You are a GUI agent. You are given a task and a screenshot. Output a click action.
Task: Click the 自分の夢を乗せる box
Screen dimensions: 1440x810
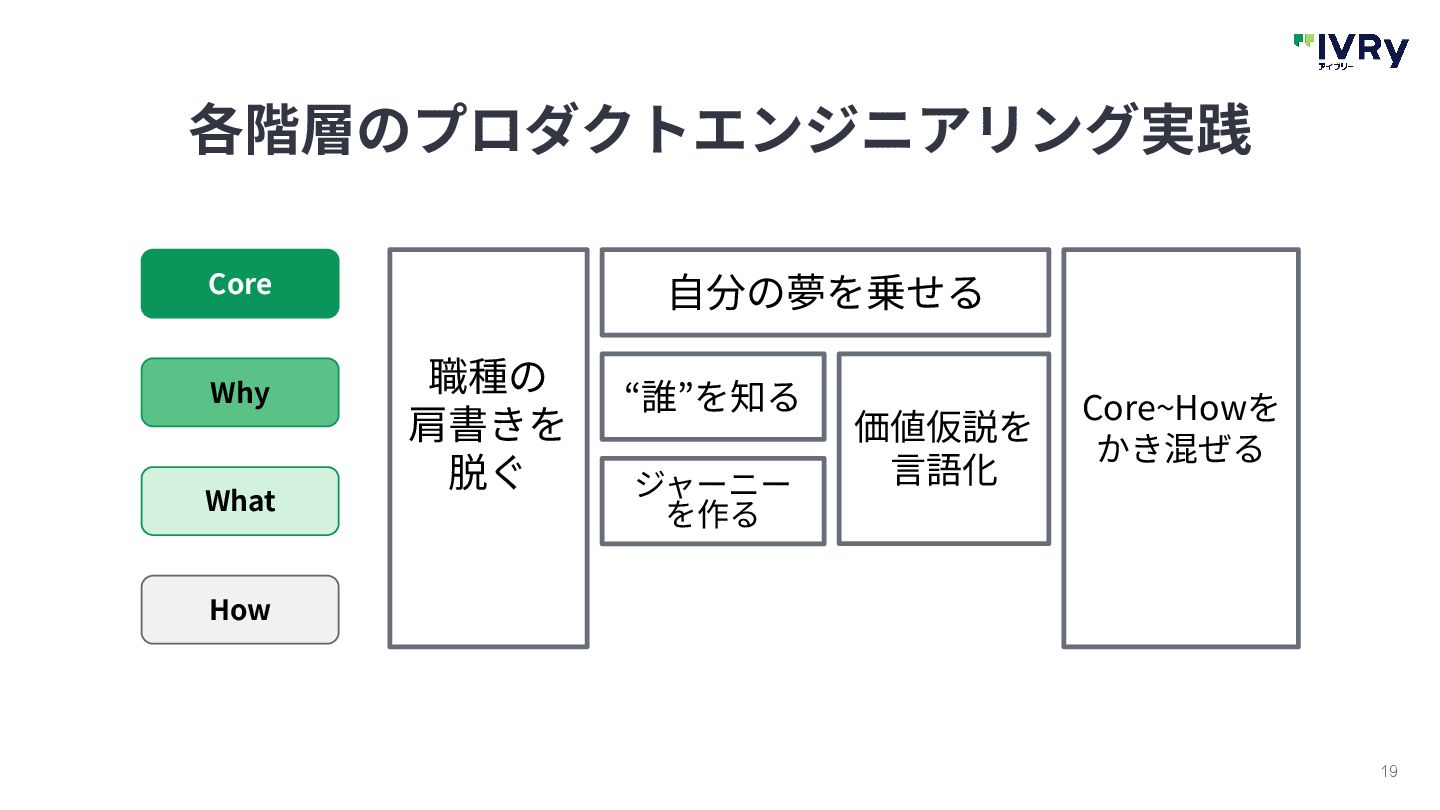(825, 292)
